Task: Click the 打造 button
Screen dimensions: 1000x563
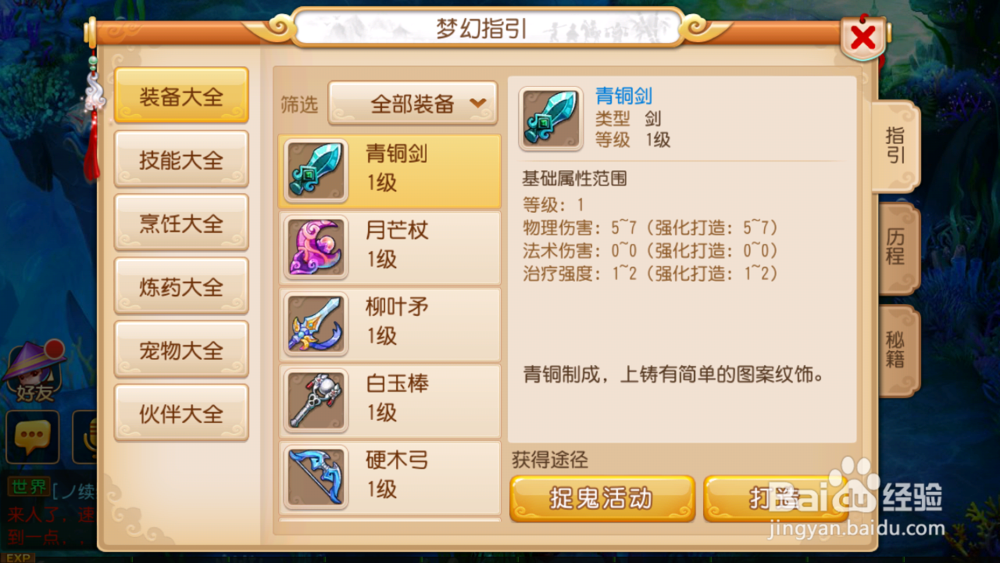Action: coord(776,498)
